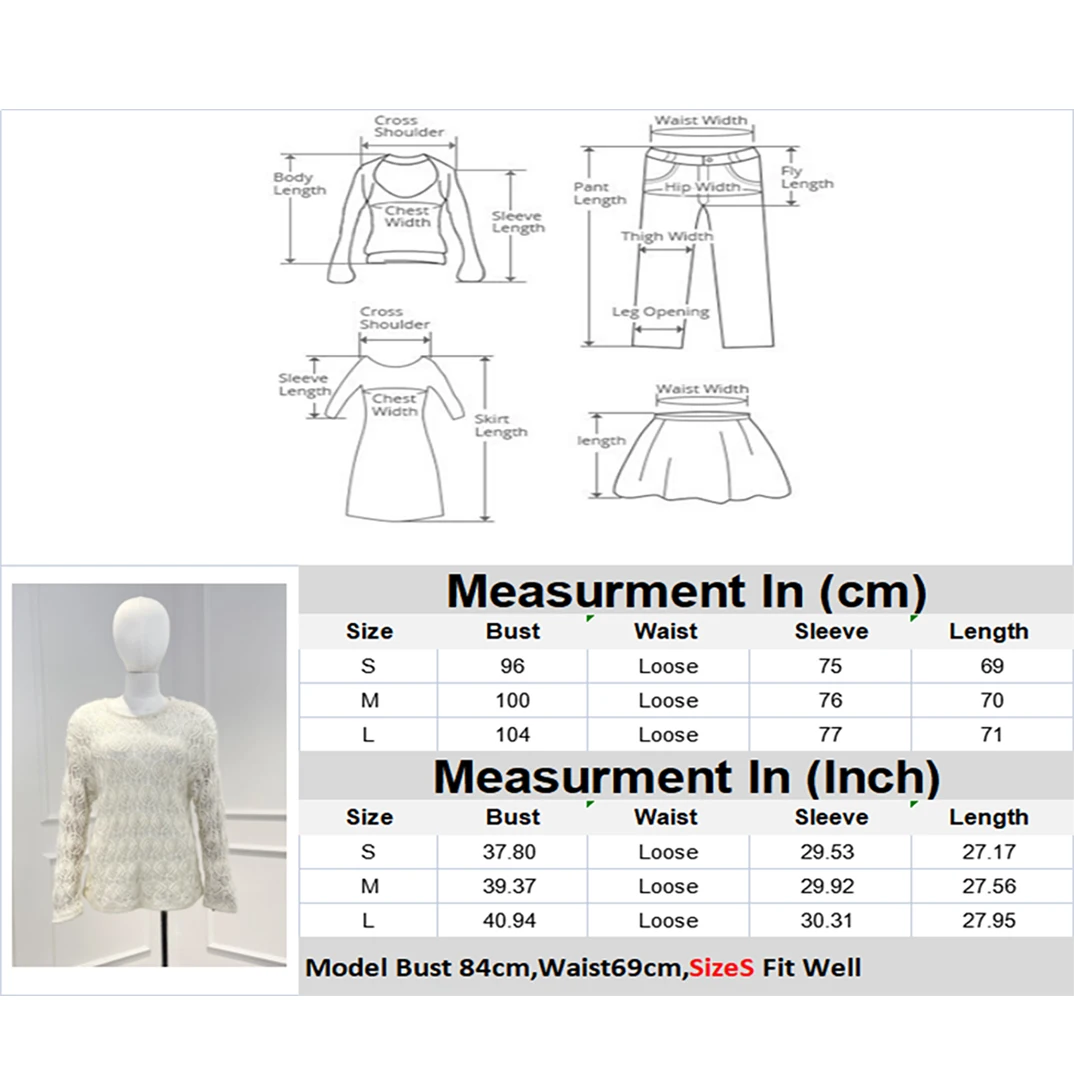Click 'Body Length' label beside the top diagram
The width and height of the screenshot is (1074, 1074).
[x=299, y=184]
